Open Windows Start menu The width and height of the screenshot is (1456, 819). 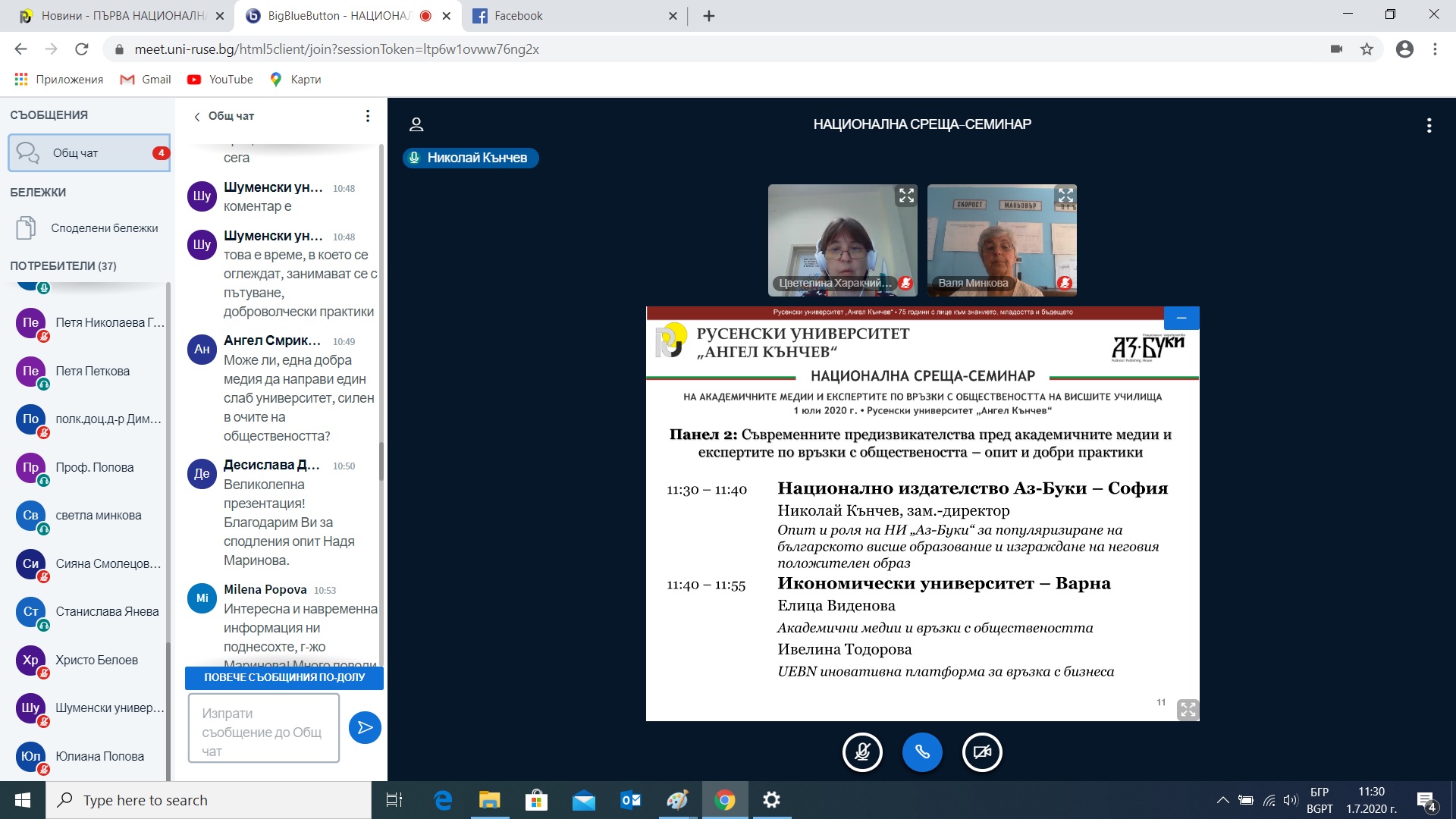tap(23, 801)
